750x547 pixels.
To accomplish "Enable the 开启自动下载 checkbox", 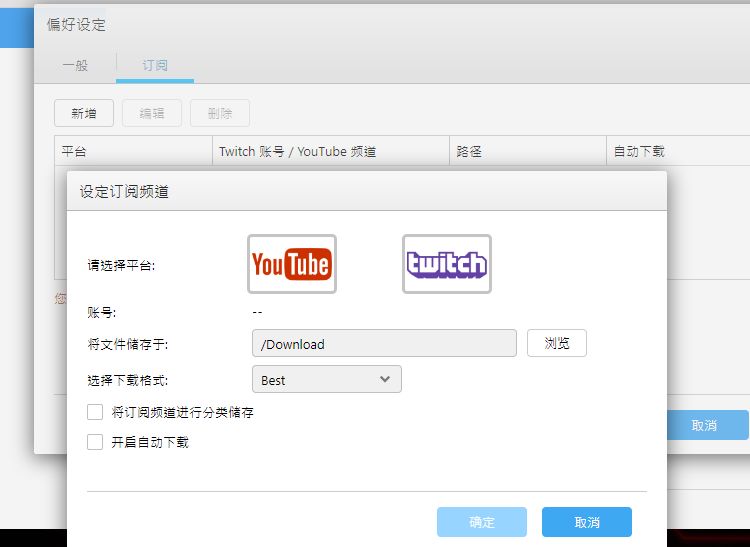I will pyautogui.click(x=95, y=442).
